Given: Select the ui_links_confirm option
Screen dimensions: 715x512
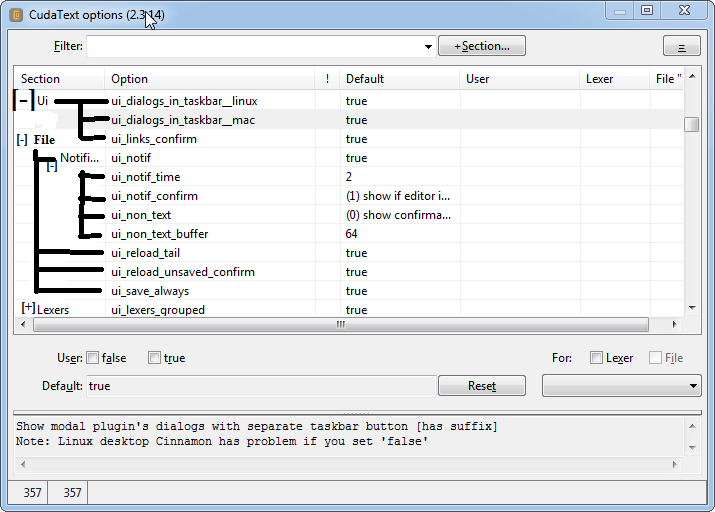Looking at the screenshot, I should pos(154,139).
